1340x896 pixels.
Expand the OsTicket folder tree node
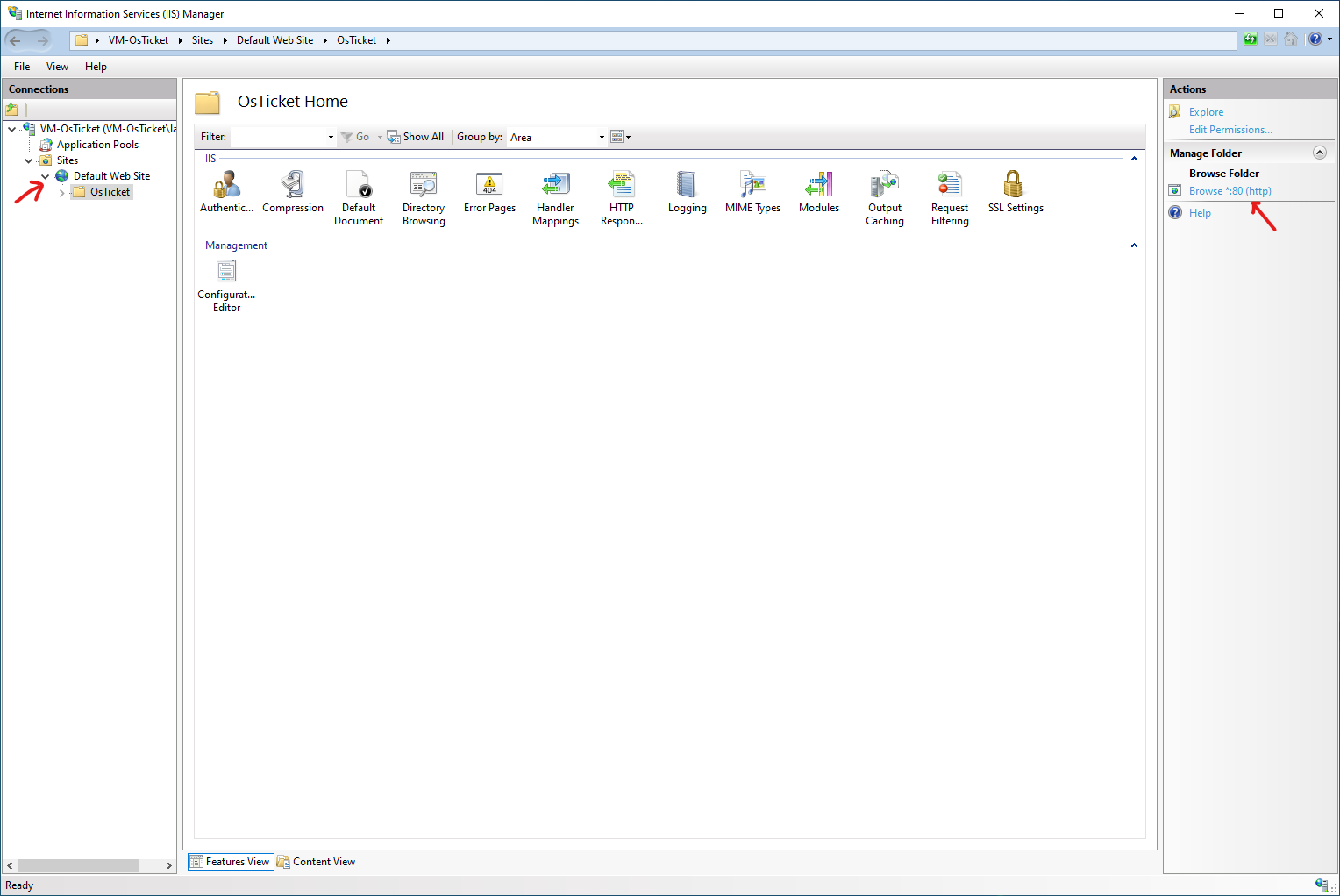pos(61,192)
